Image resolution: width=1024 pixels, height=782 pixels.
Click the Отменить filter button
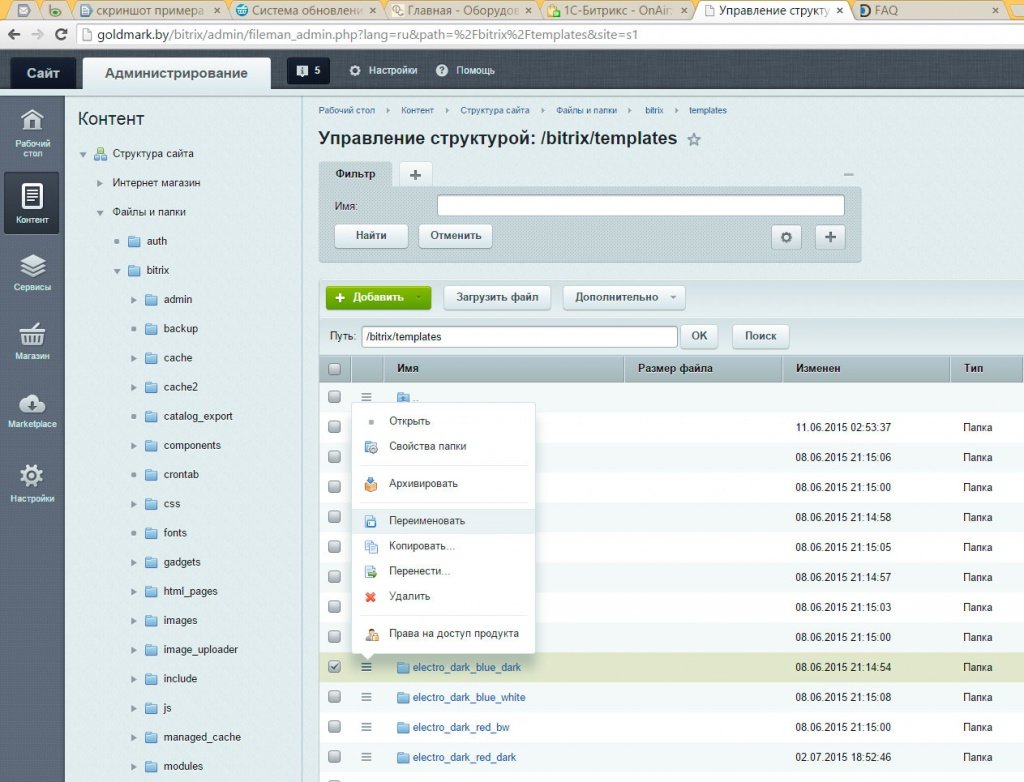point(455,236)
